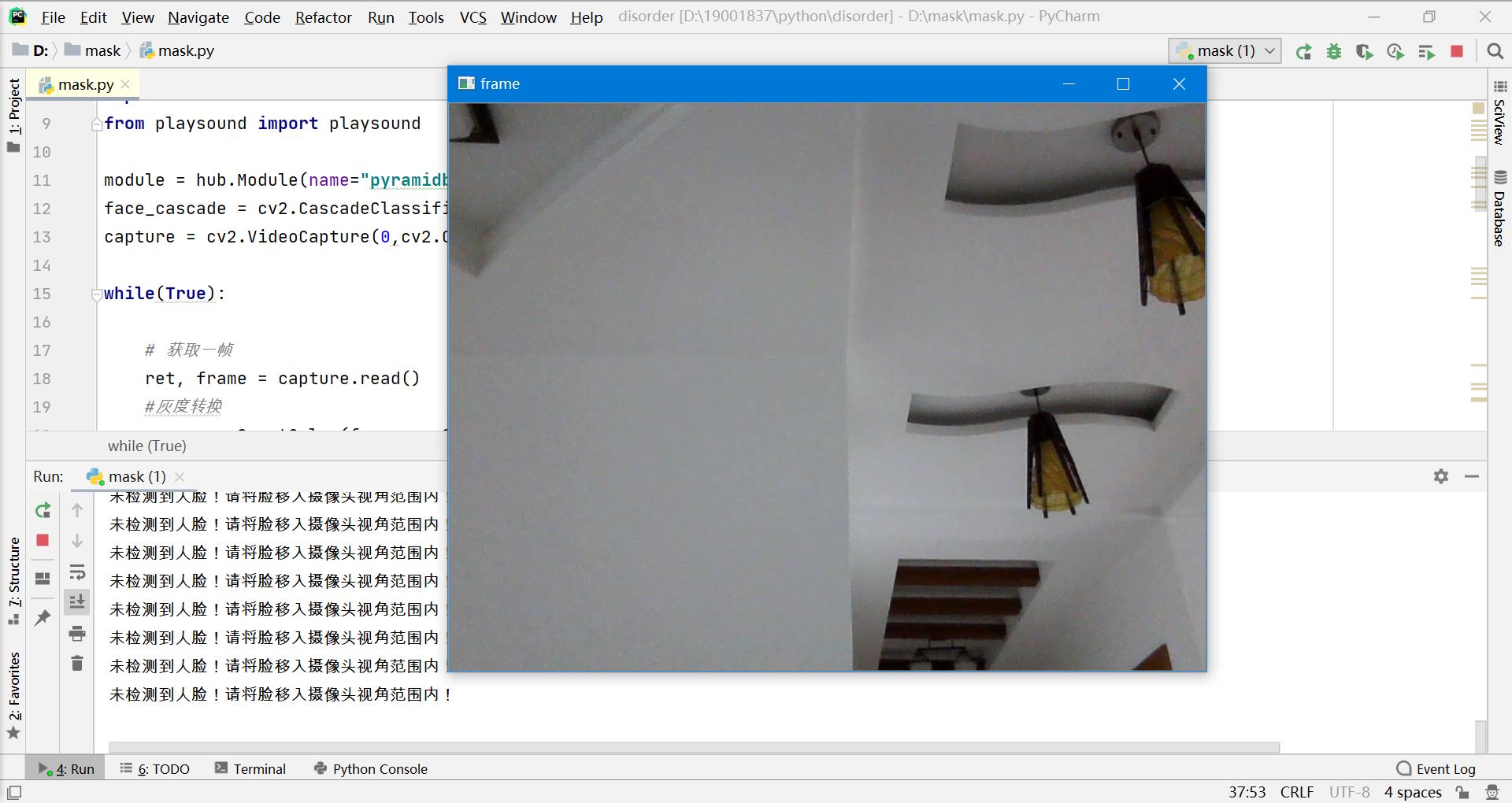This screenshot has height=803, width=1512.
Task: Click the down arrow in Run panel
Action: click(x=77, y=541)
